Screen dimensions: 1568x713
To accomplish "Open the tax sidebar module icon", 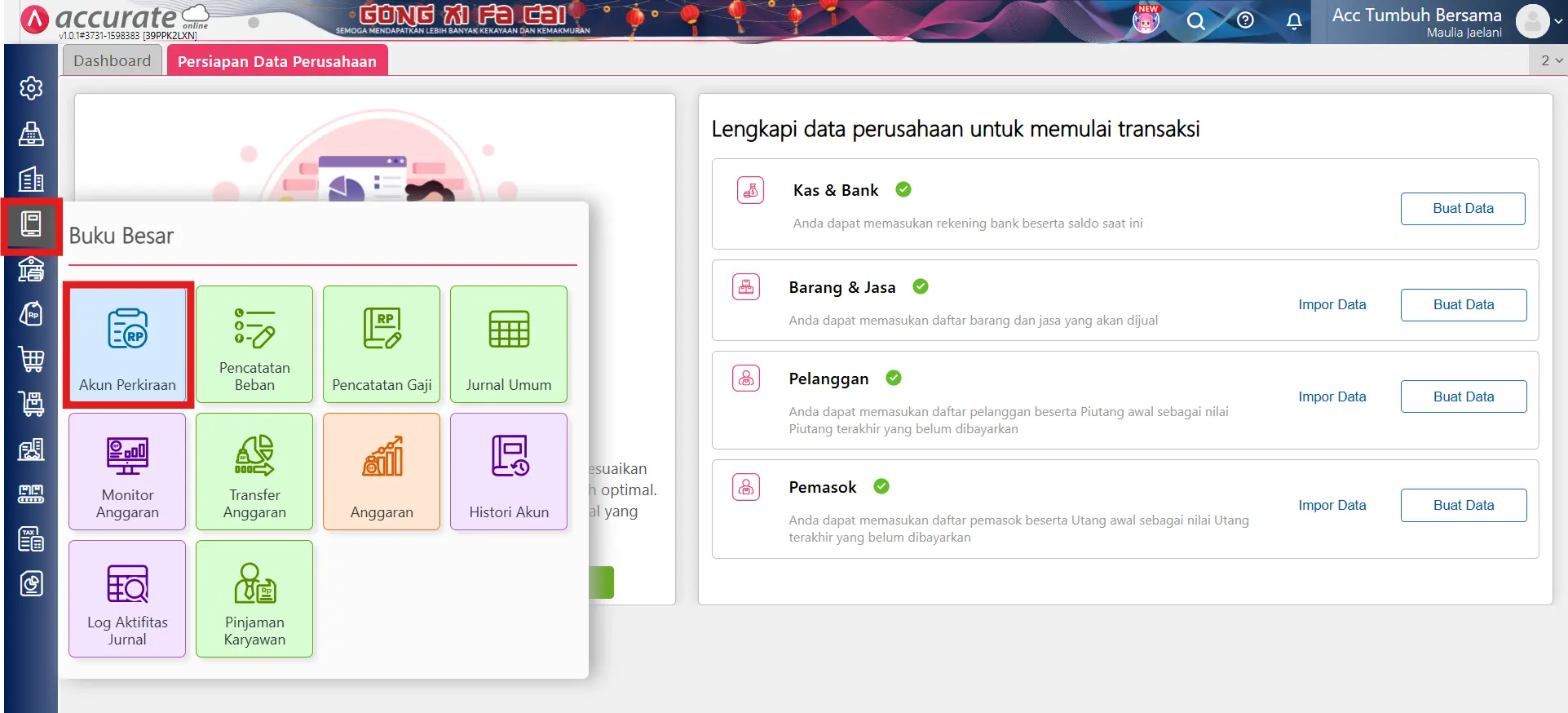I will click(31, 539).
